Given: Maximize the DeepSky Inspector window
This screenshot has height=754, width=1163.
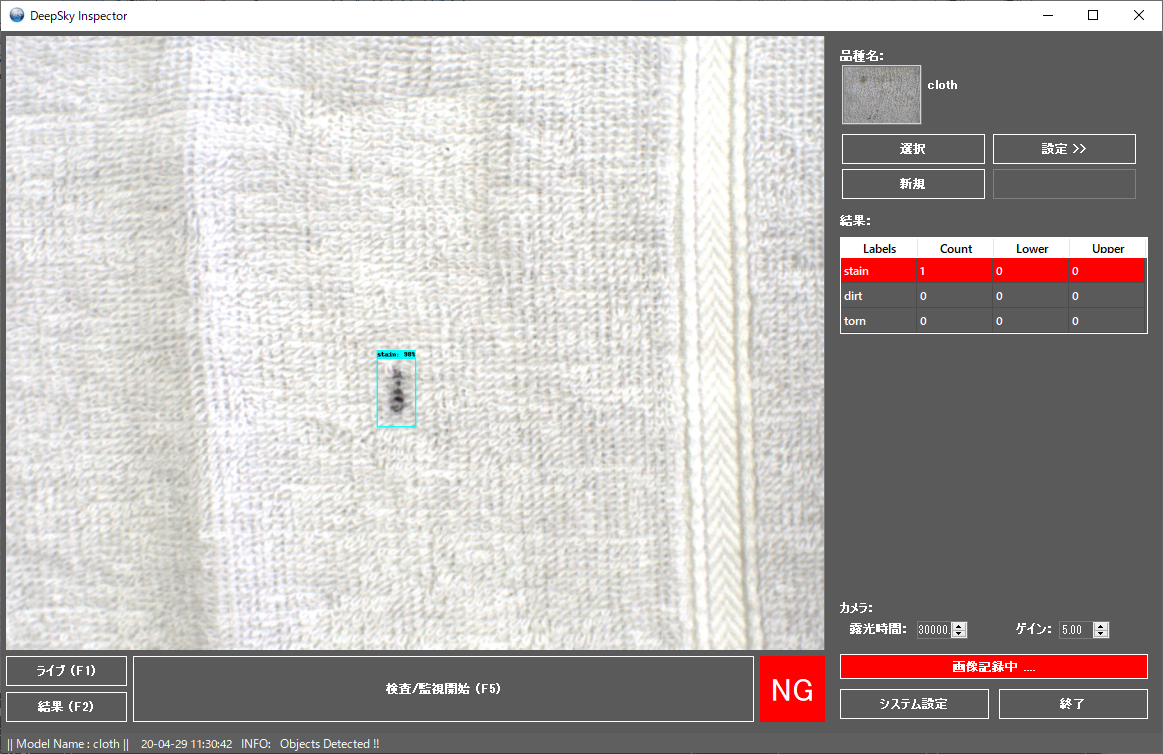Looking at the screenshot, I should point(1093,15).
